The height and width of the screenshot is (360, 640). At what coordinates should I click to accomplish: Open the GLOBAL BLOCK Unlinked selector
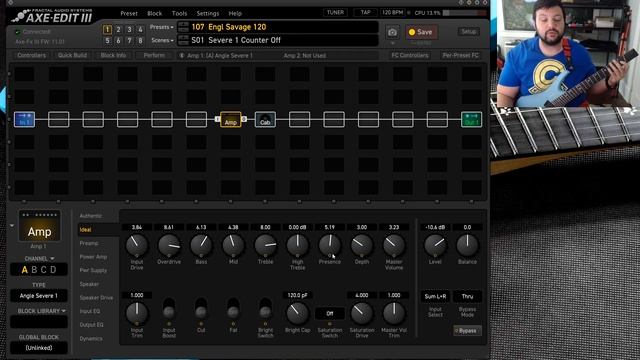point(39,348)
